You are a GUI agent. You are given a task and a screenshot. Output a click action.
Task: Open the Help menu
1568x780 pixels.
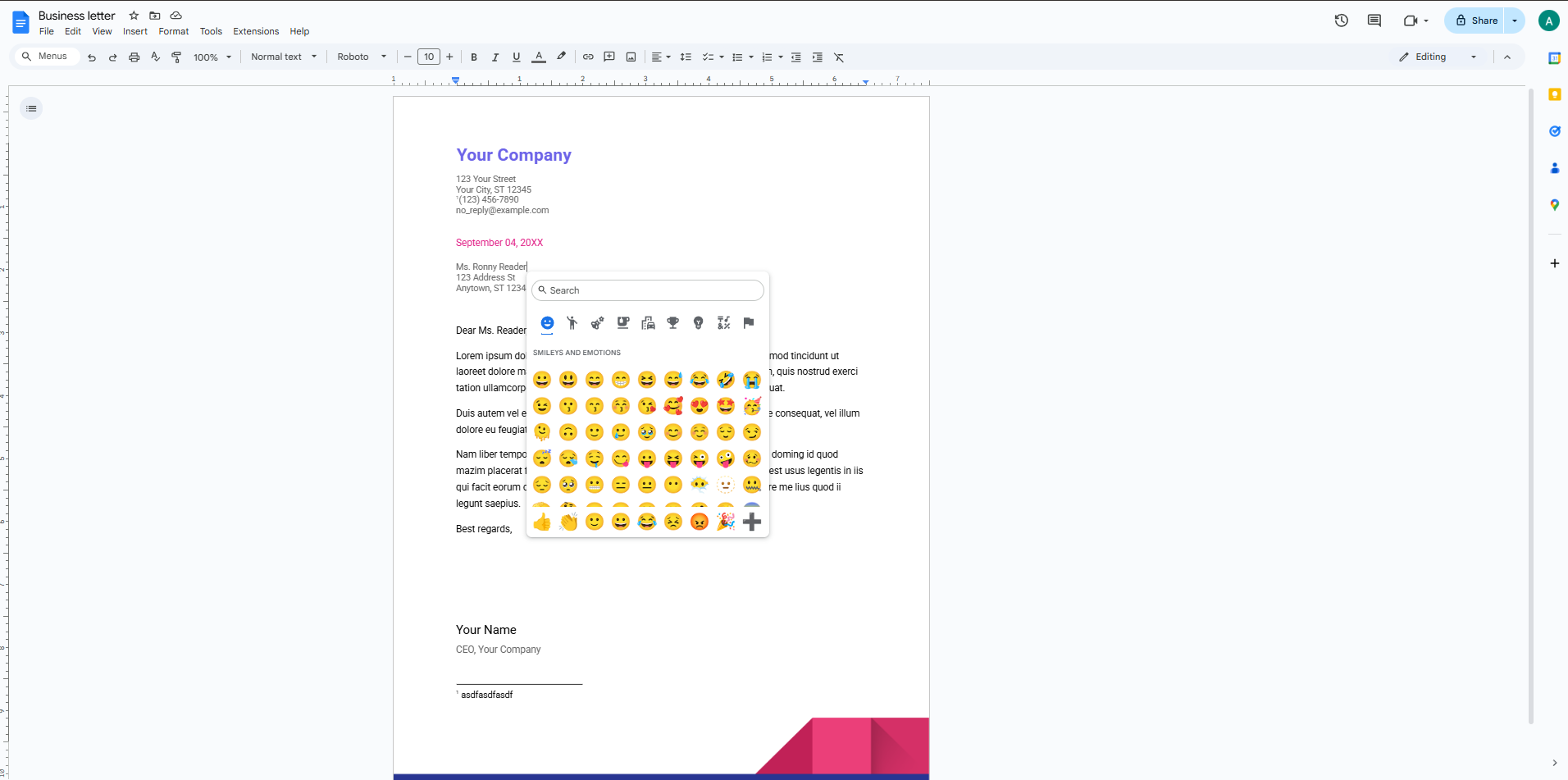(x=299, y=31)
